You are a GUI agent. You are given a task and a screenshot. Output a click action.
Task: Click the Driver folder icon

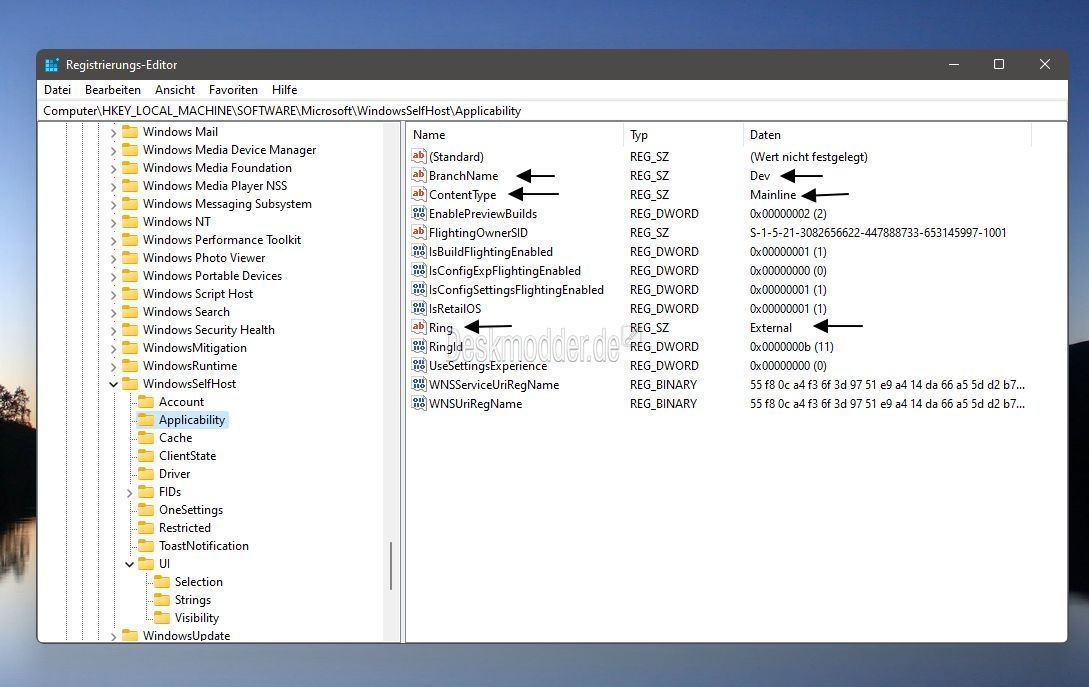click(146, 474)
